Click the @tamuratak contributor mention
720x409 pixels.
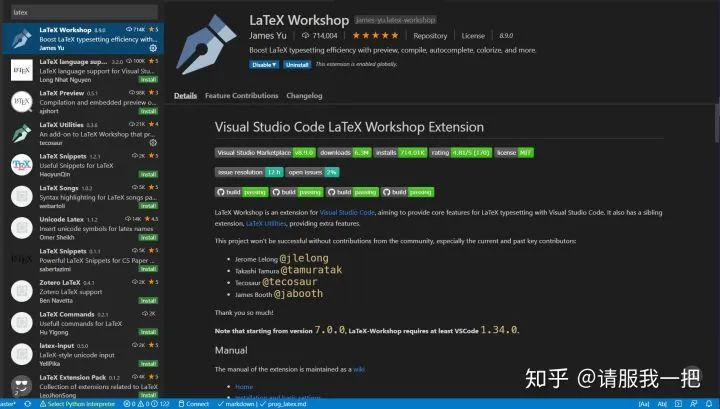click(311, 270)
